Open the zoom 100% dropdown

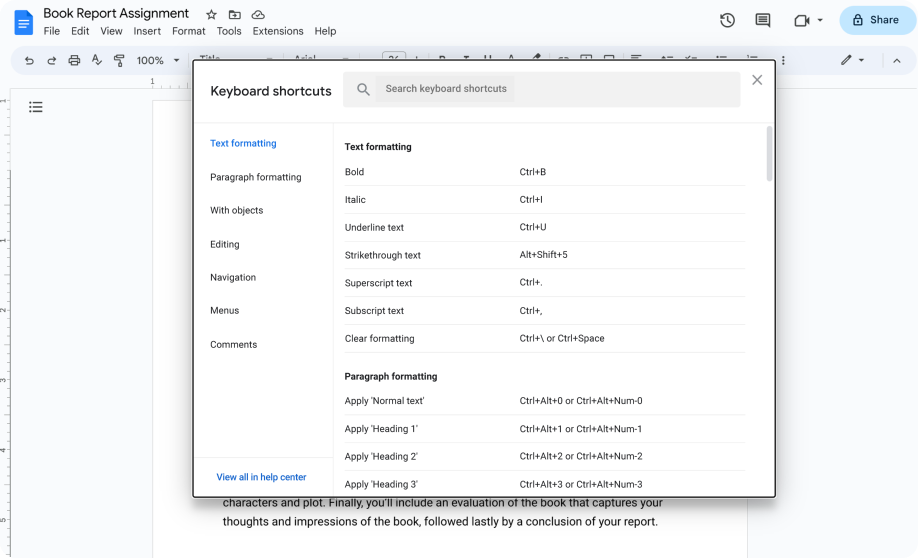pos(158,61)
